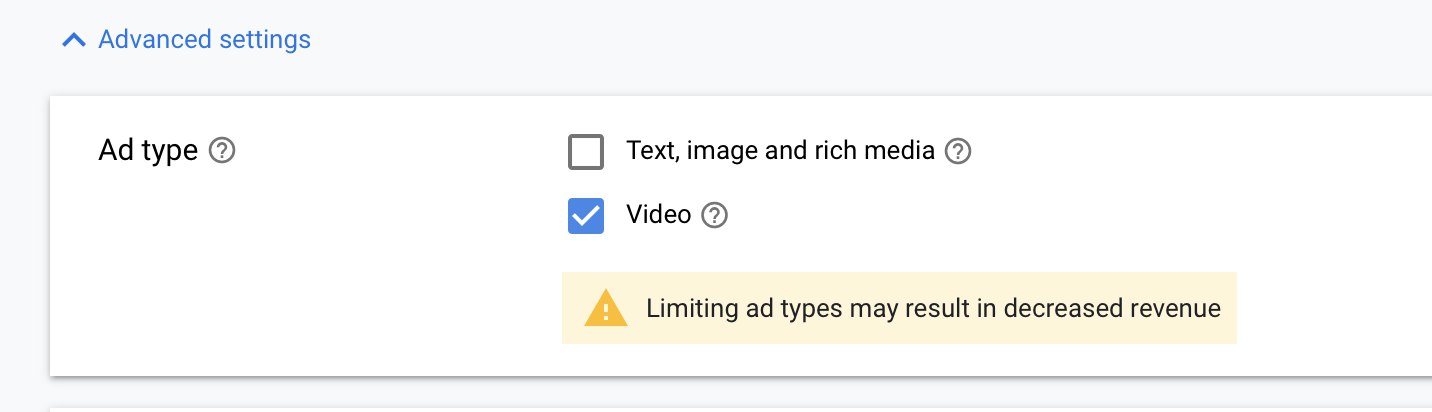Select the 'Ad type' heading label
Screen dimensions: 1432x412
148,152
